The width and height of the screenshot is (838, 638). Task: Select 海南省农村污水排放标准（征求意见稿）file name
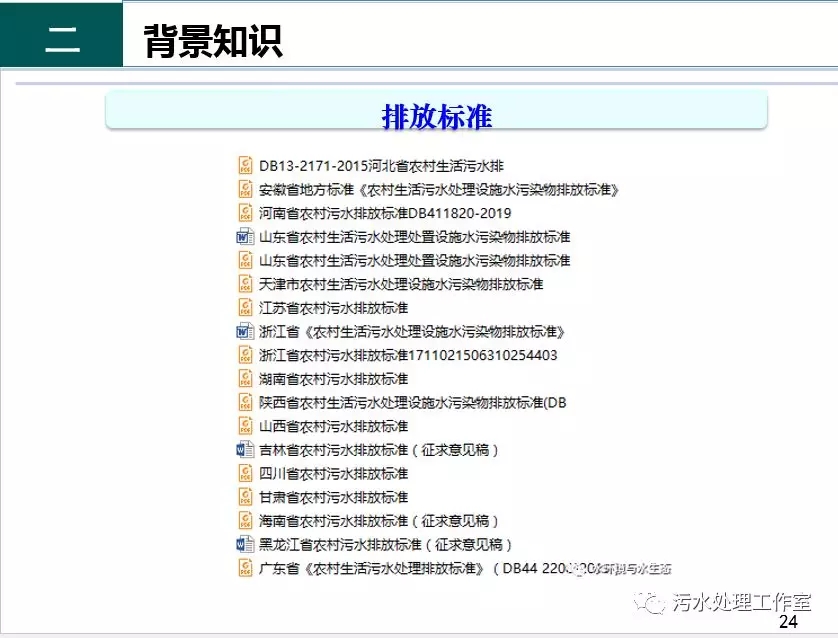(378, 521)
